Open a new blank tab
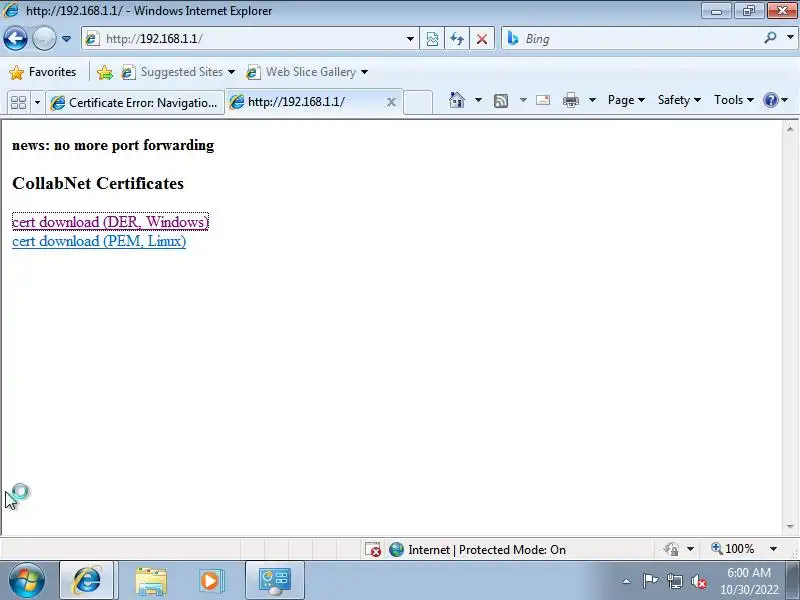Viewport: 800px width, 600px height. (418, 102)
